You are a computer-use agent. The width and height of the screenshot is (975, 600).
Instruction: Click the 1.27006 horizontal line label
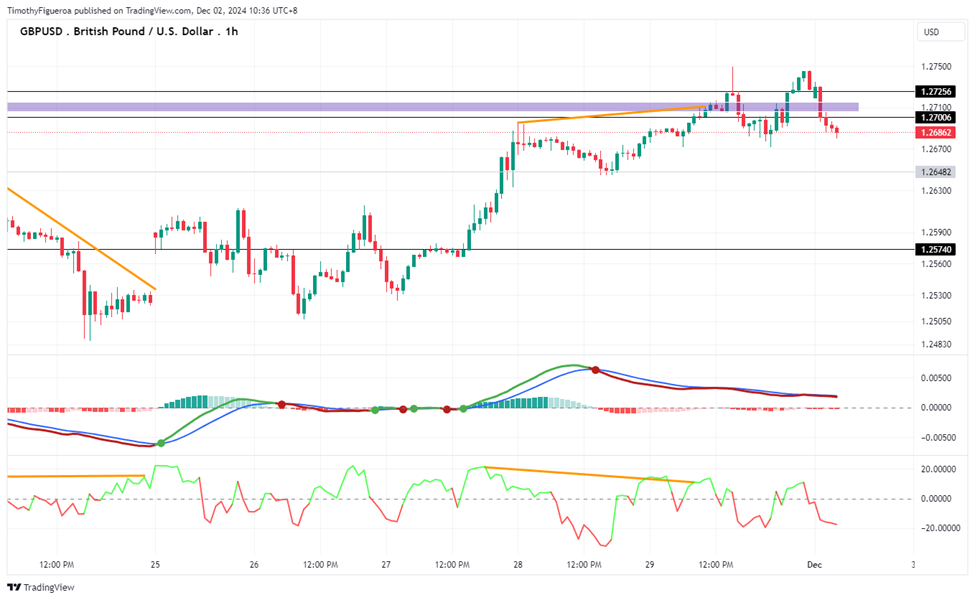click(936, 118)
